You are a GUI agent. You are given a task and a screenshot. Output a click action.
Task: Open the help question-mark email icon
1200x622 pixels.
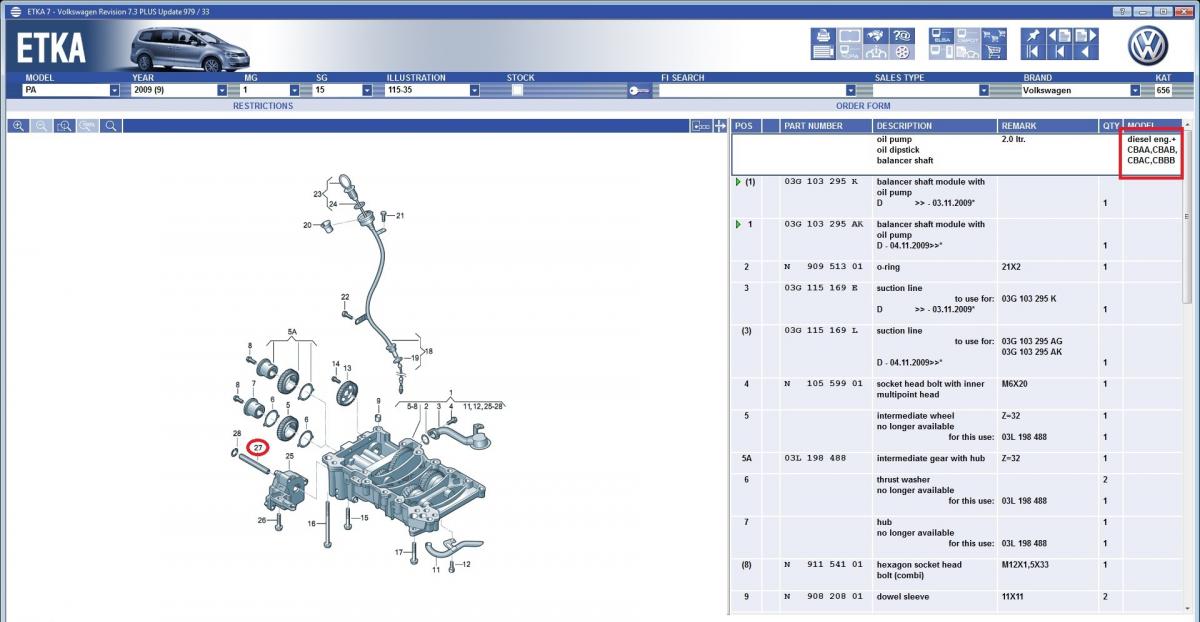(x=902, y=35)
